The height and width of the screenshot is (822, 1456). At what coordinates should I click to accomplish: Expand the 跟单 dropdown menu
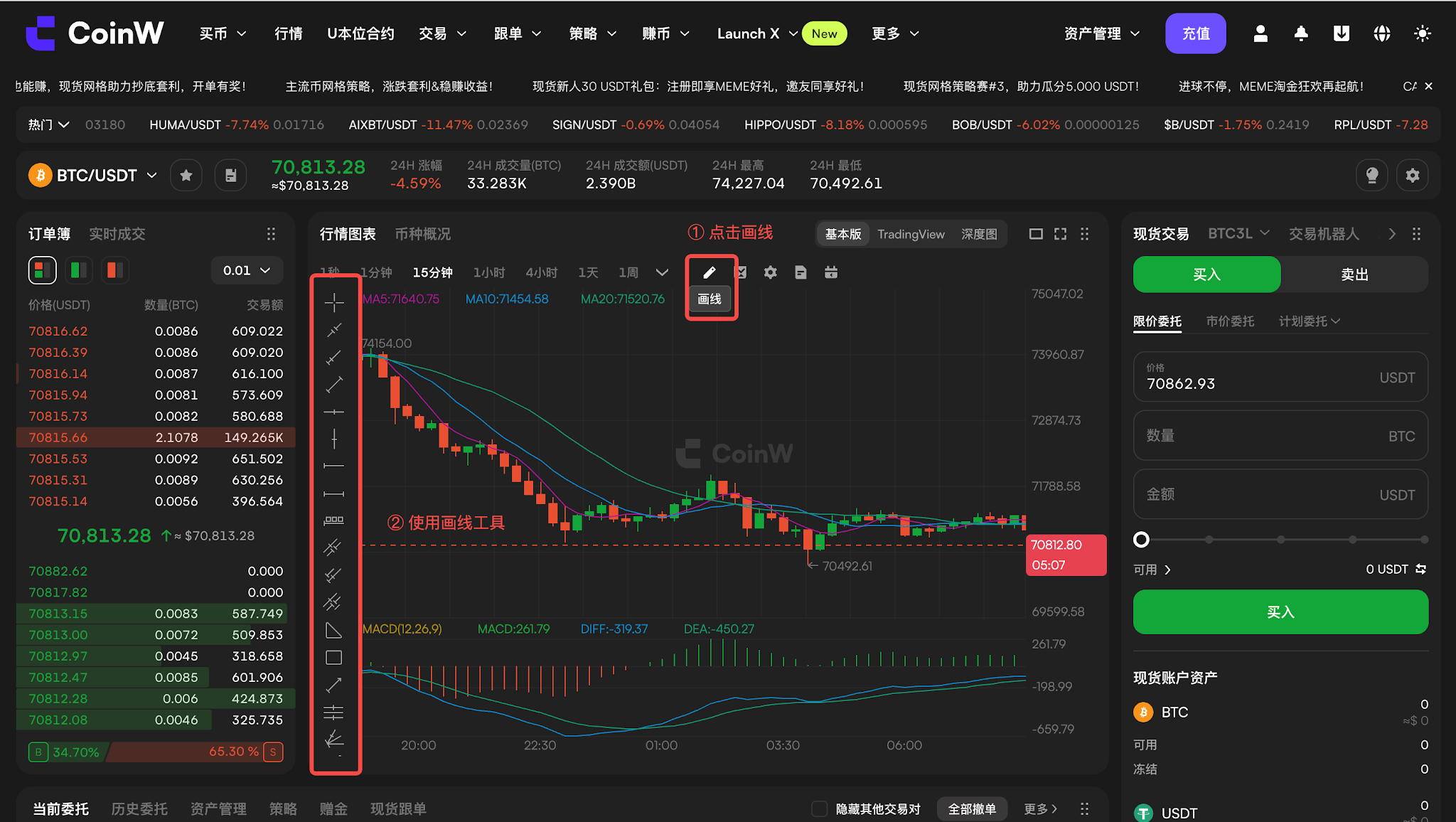coord(518,33)
